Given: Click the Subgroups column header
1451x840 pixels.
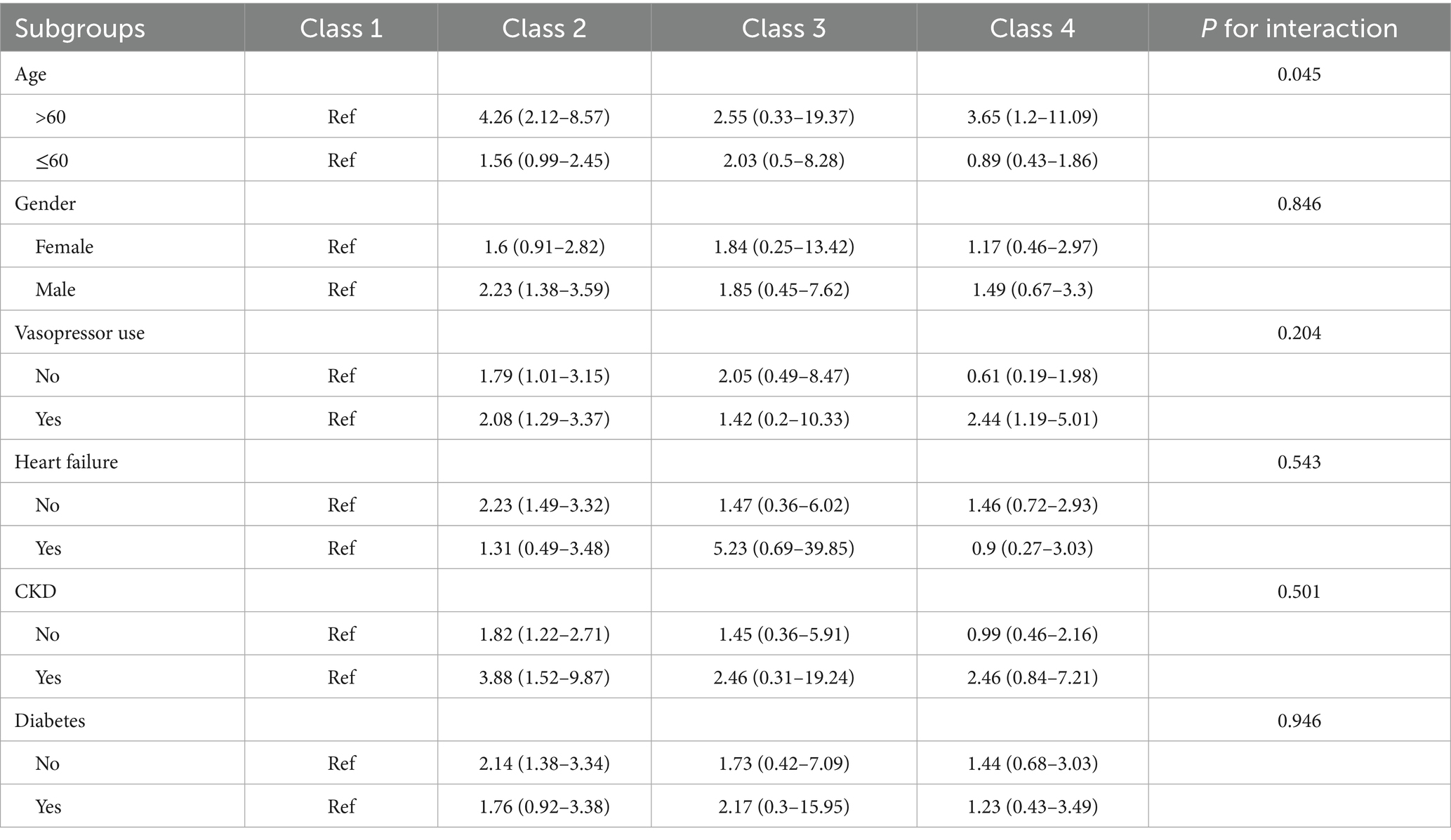Looking at the screenshot, I should click(x=80, y=28).
